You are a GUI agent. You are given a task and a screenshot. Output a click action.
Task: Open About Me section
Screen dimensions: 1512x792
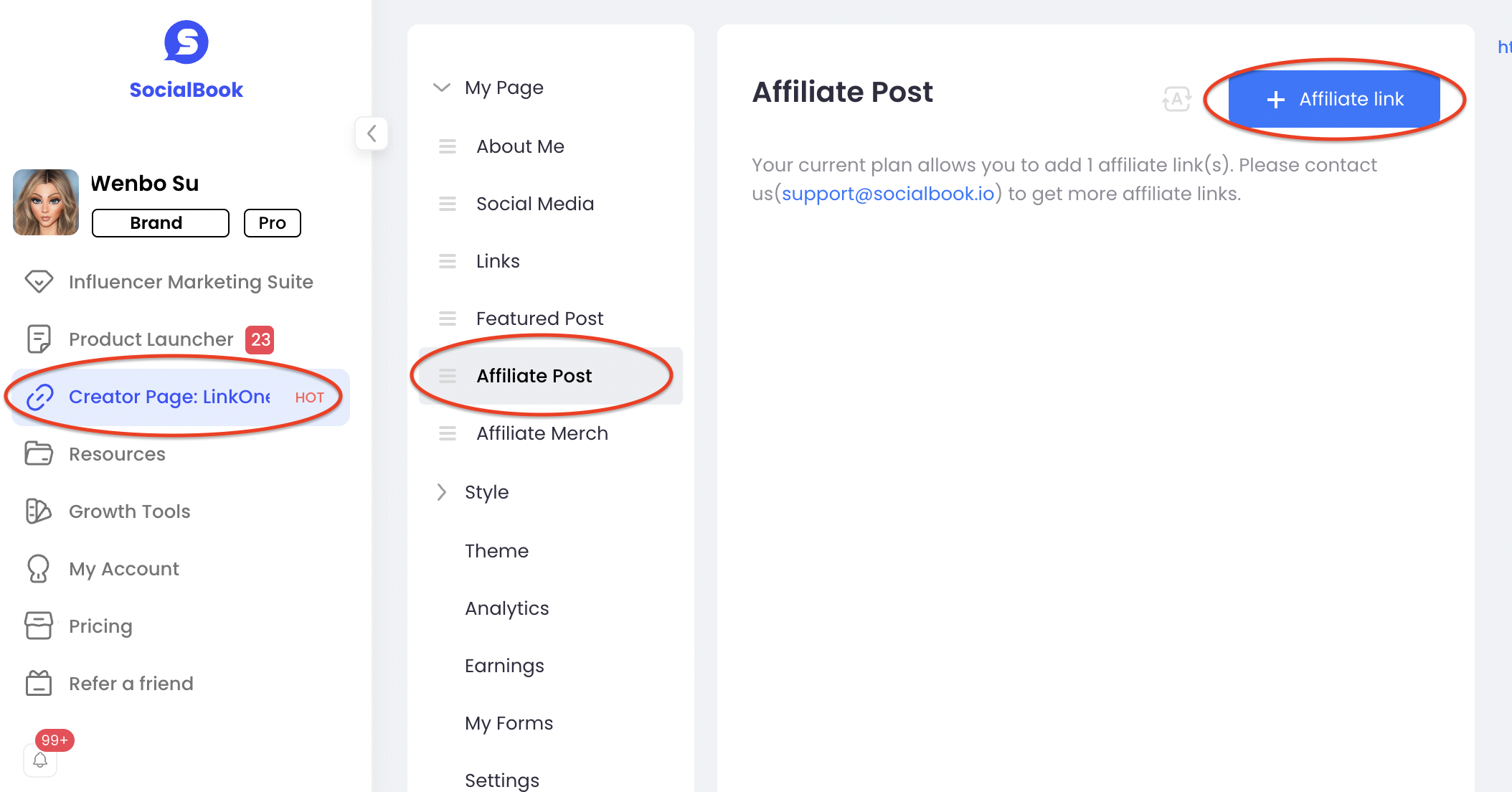551,146
